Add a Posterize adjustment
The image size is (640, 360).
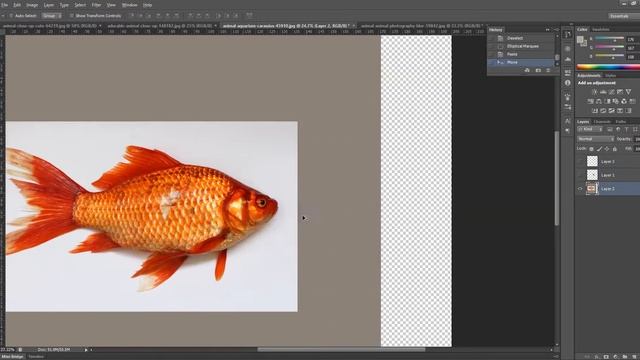click(x=603, y=111)
